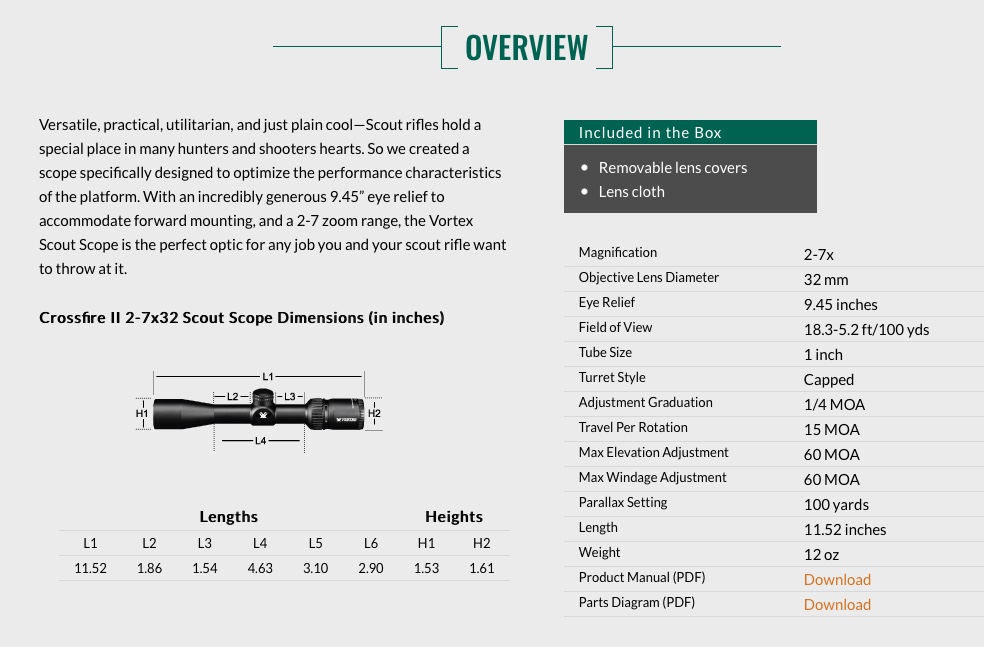Click the table cell '11.52'
Image resolution: width=984 pixels, height=647 pixels.
(90, 568)
